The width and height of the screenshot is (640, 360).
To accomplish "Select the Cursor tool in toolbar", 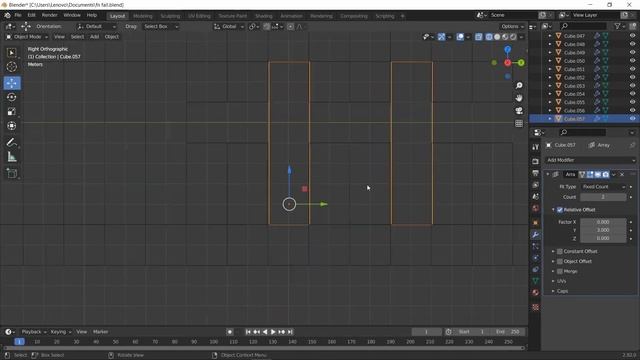I will point(11,67).
